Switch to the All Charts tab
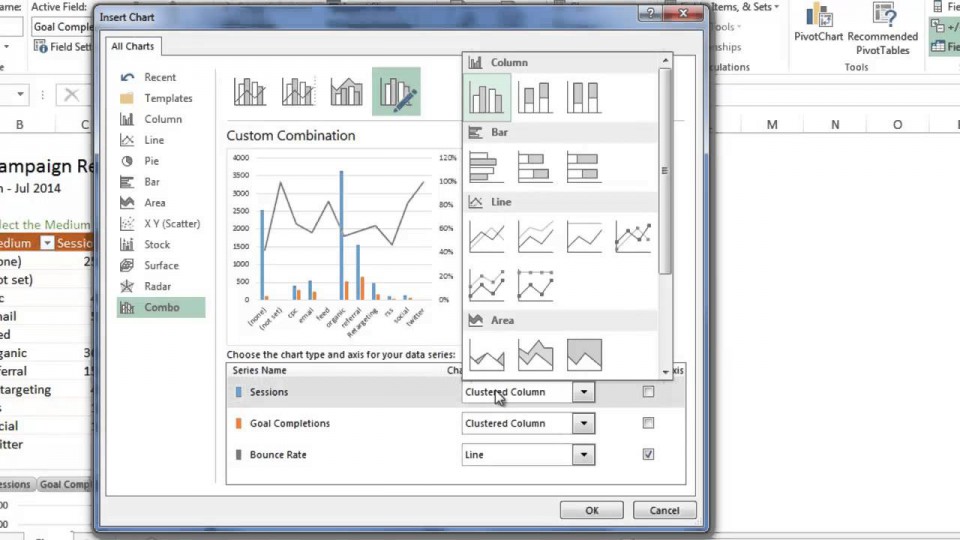Viewport: 960px width, 540px height. pos(131,46)
